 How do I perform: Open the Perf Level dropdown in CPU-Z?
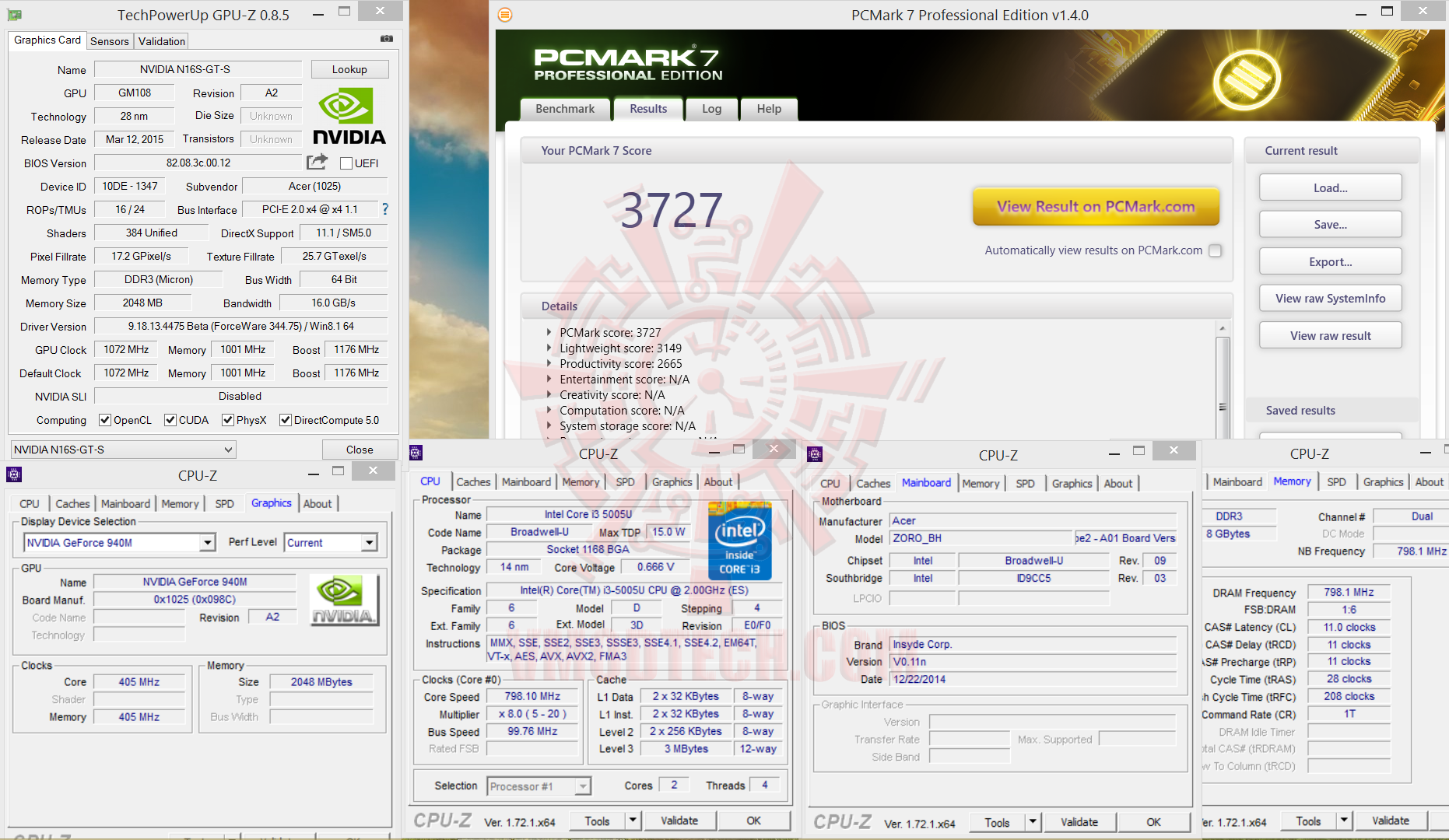tap(332, 543)
